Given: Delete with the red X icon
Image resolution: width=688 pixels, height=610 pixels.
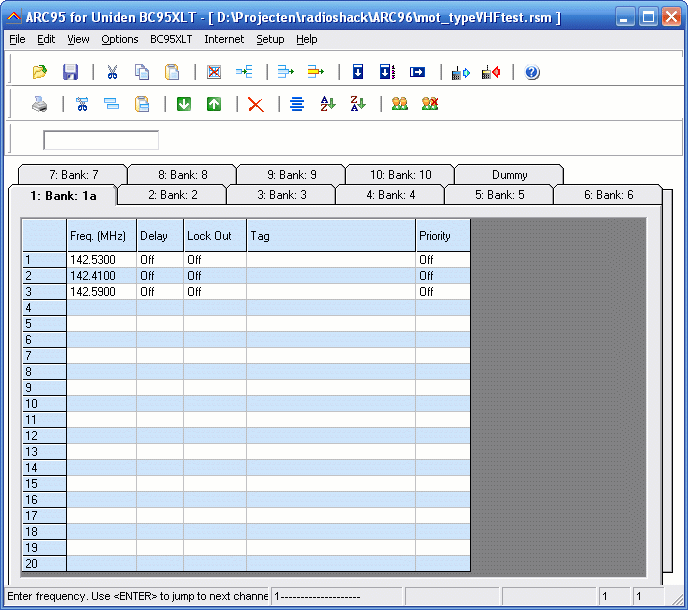Looking at the screenshot, I should coord(256,105).
